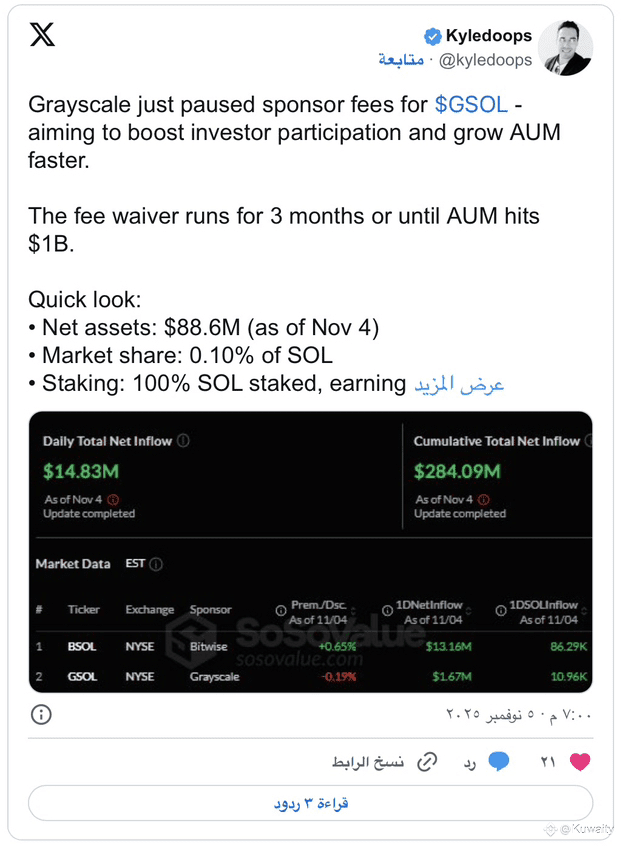Viewport: 622px width, 846px height.
Task: Click the red alert icon under $14.83M
Action: [x=113, y=499]
